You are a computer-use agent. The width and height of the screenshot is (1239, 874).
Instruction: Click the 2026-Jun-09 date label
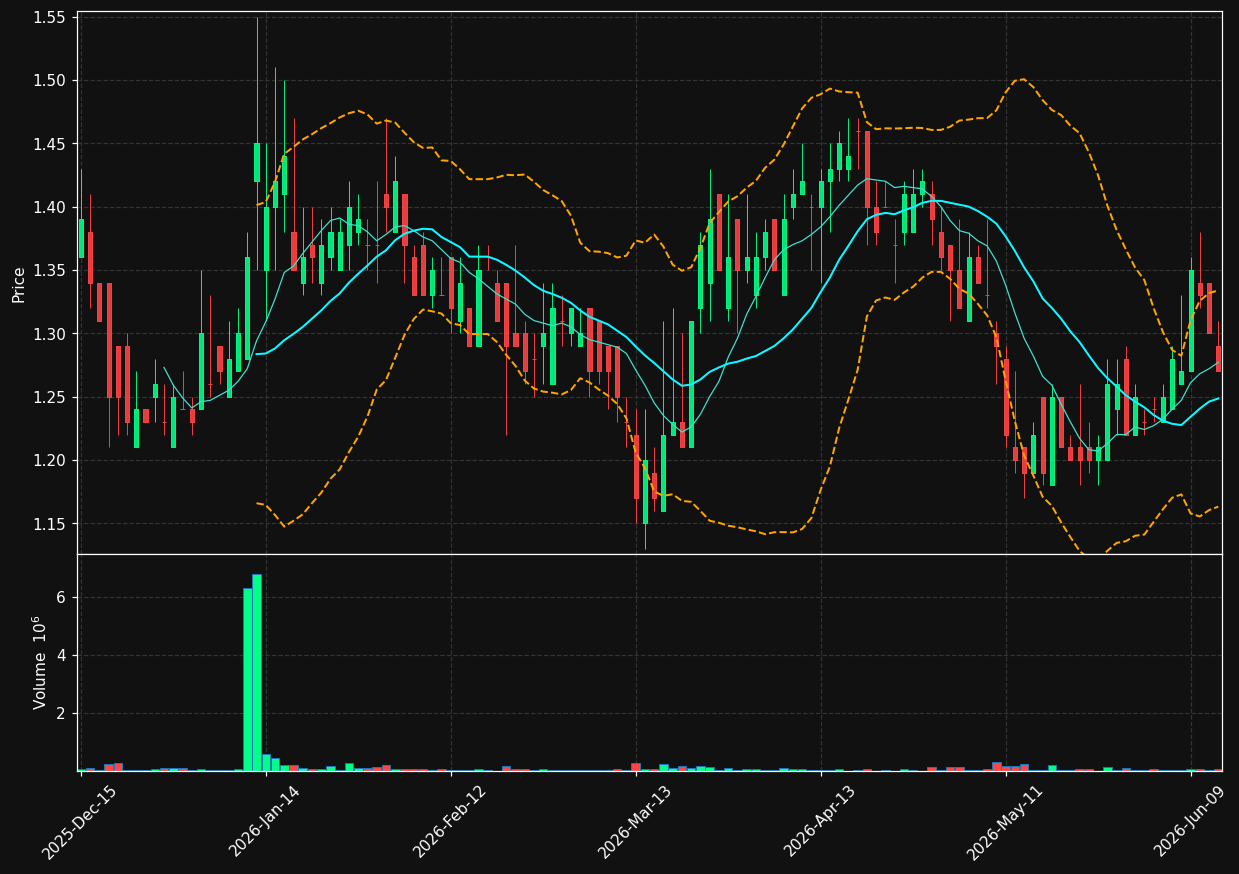[x=1188, y=822]
